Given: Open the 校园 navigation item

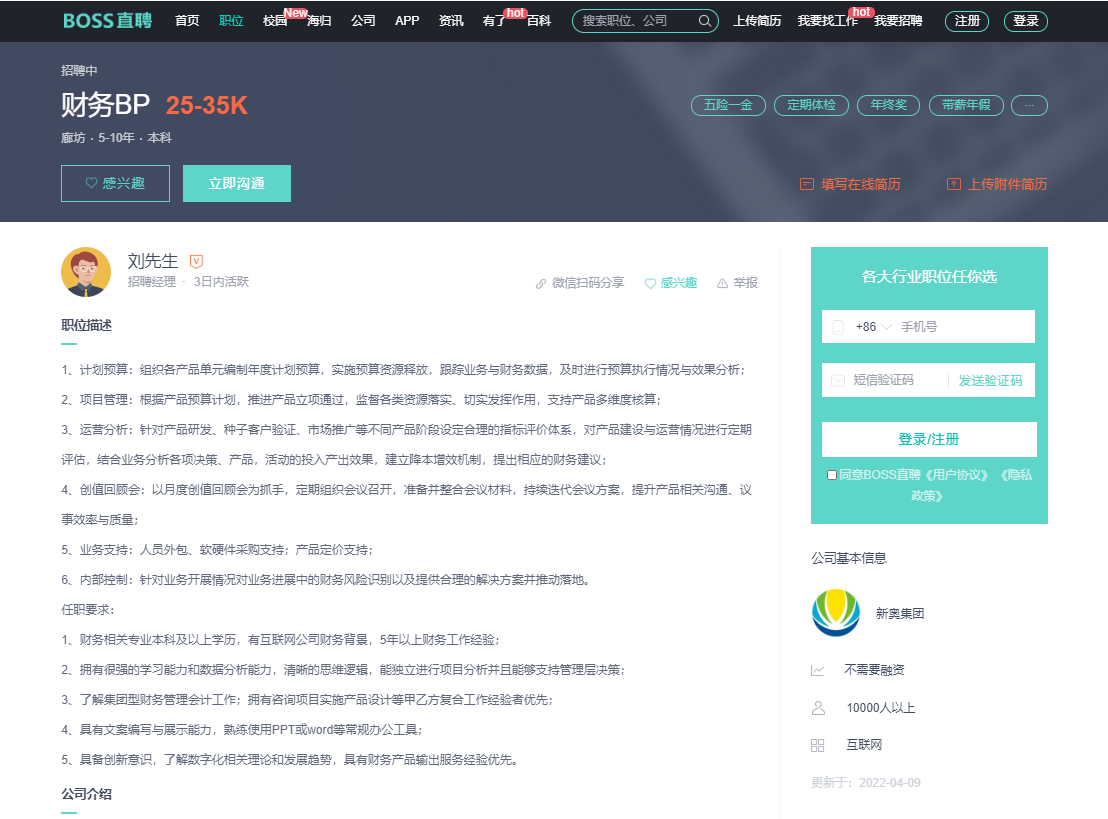Looking at the screenshot, I should click(275, 21).
